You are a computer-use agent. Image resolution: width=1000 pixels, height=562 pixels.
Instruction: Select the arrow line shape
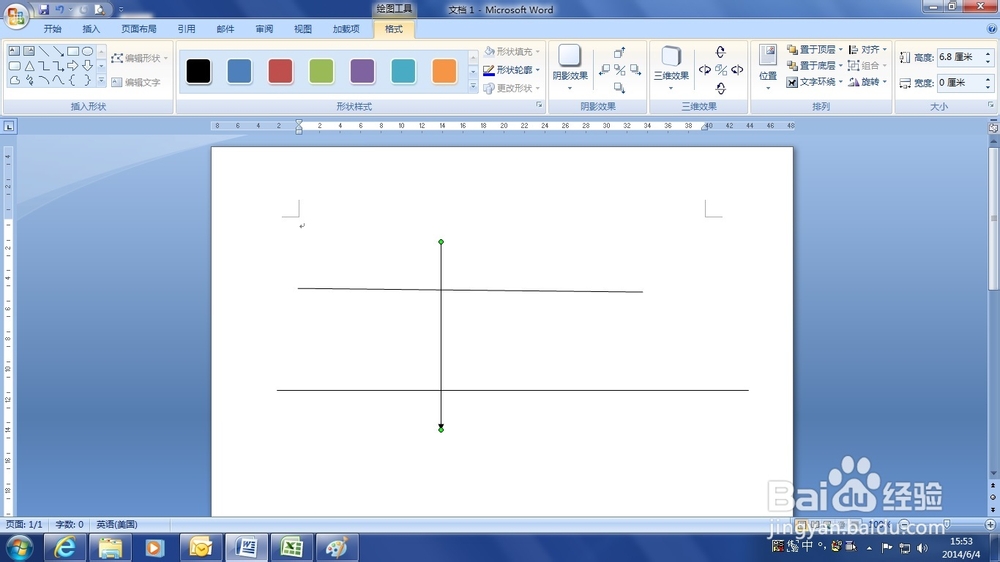[x=58, y=51]
